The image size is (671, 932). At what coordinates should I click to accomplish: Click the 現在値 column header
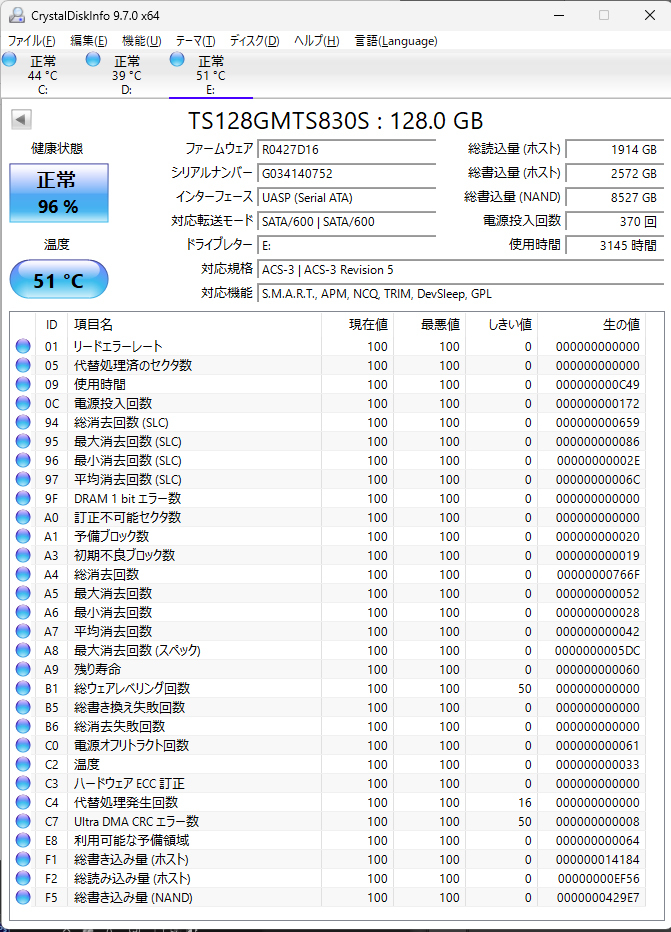coord(357,325)
